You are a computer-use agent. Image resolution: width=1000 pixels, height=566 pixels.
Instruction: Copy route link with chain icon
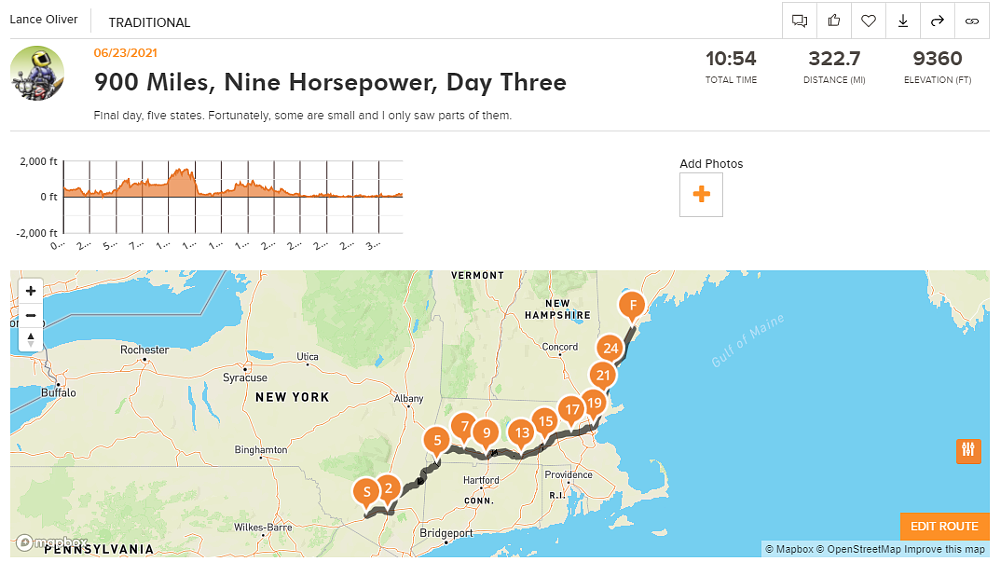pos(971,21)
